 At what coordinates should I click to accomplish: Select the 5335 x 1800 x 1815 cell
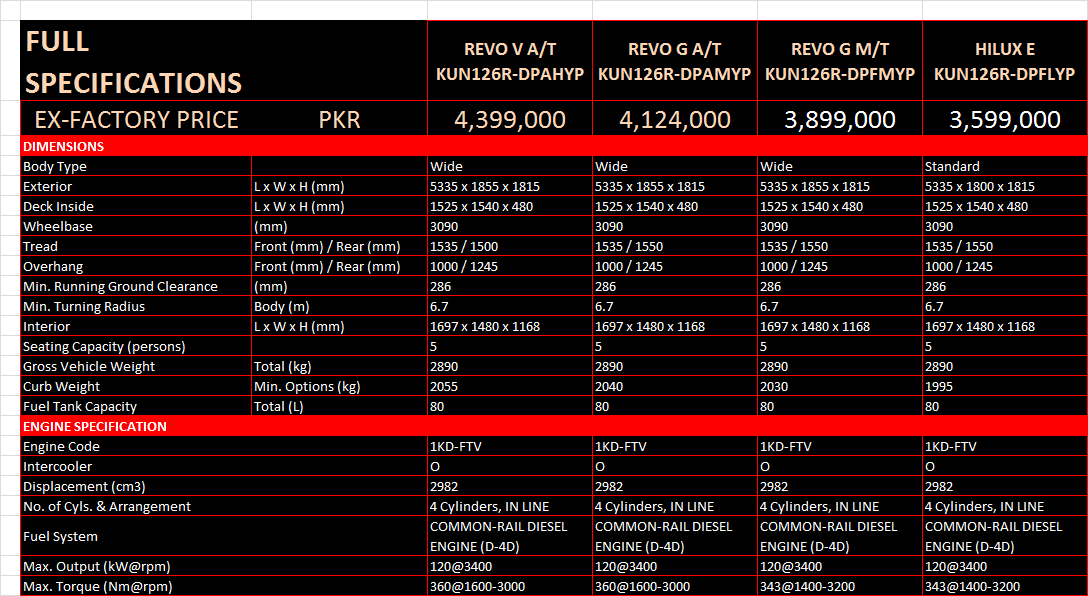tap(1005, 187)
